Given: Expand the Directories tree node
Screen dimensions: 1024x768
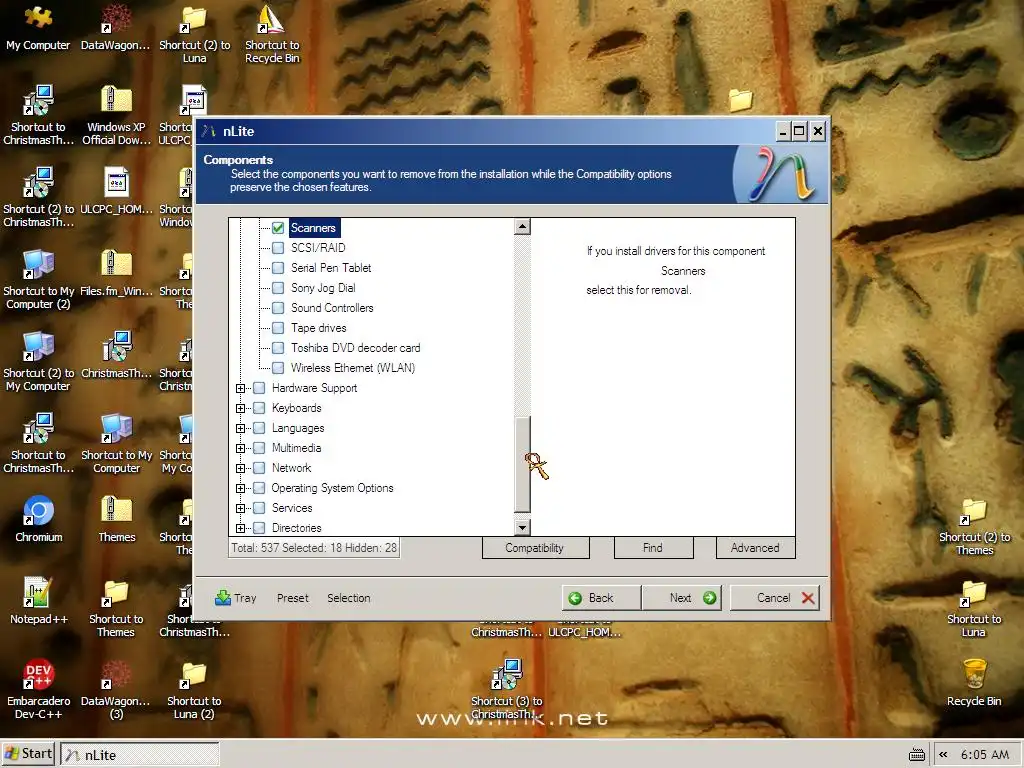Looking at the screenshot, I should click(240, 528).
